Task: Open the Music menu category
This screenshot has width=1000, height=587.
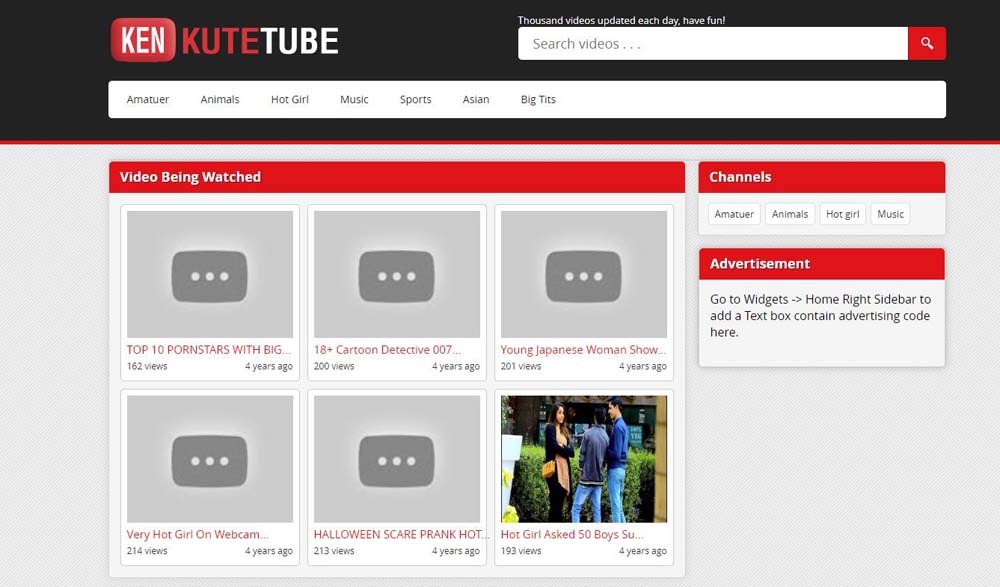Action: tap(354, 100)
